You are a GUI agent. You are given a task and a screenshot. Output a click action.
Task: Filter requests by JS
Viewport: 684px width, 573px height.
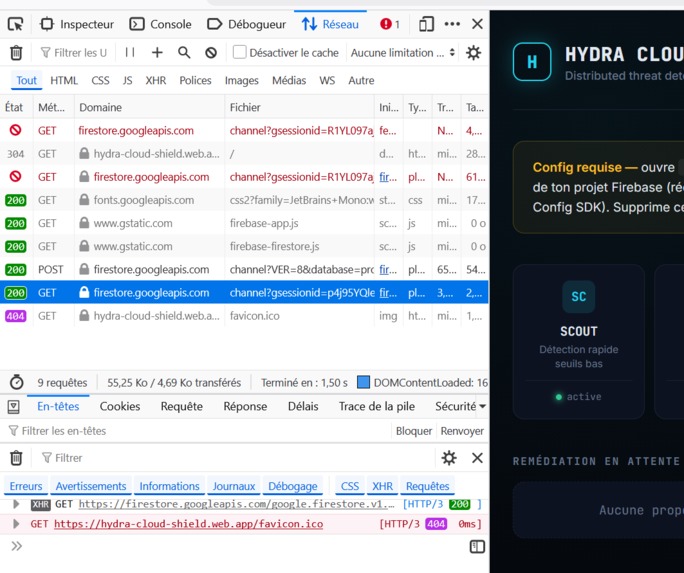pos(127,80)
